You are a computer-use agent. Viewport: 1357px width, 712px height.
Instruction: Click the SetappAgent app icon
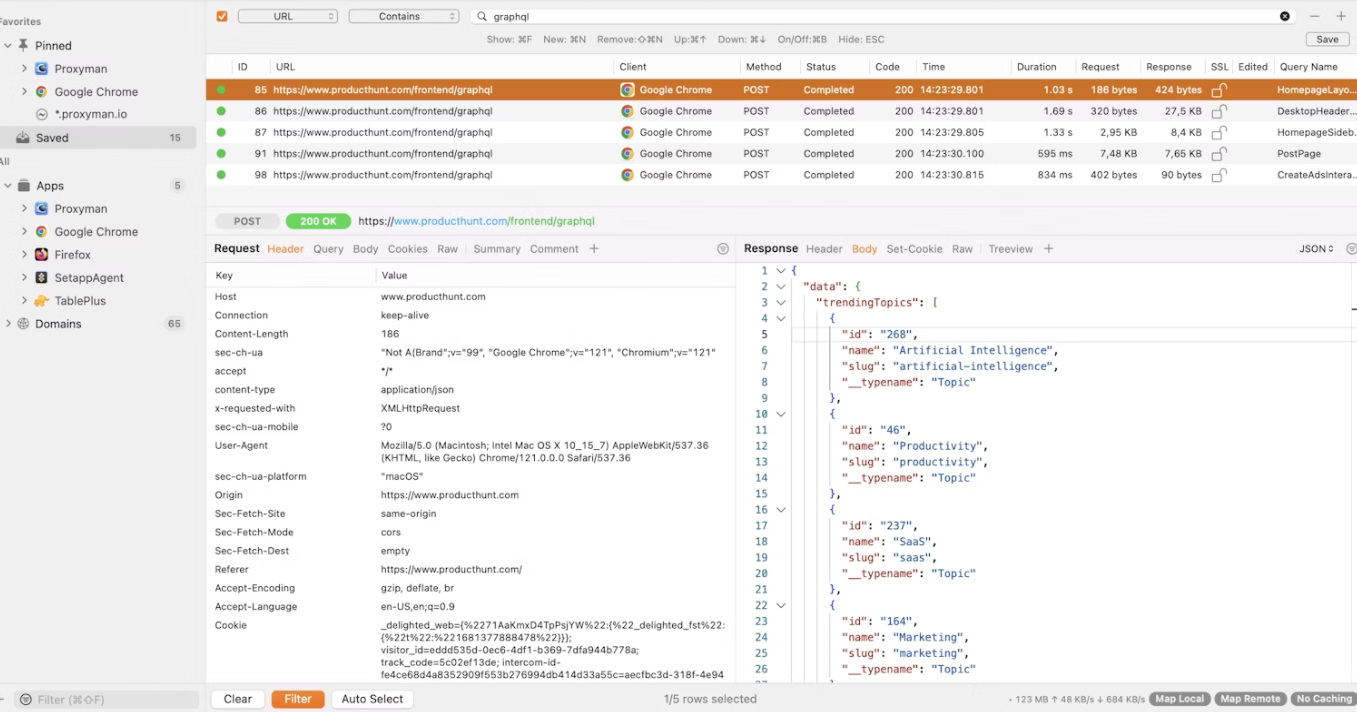click(x=41, y=278)
